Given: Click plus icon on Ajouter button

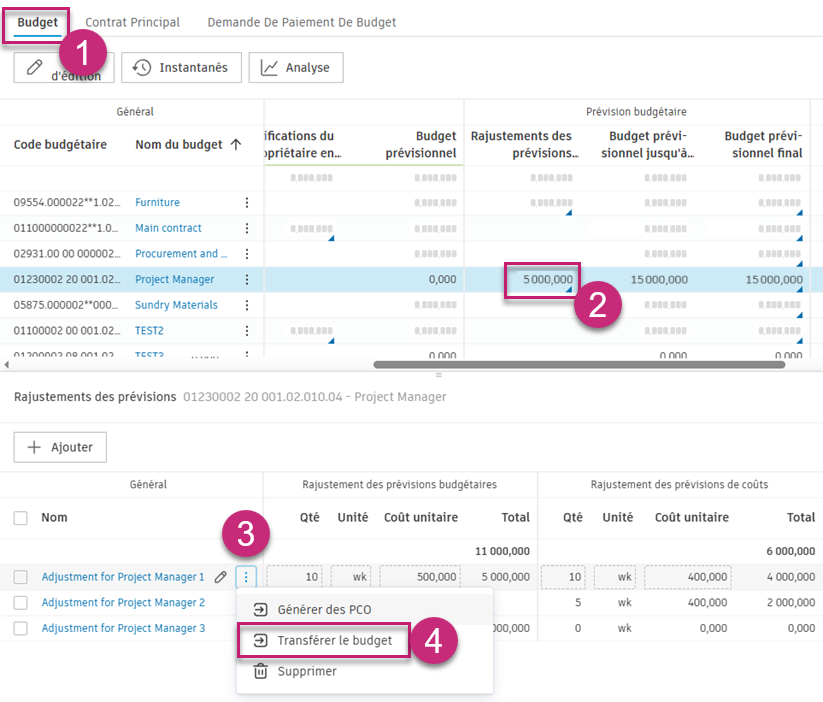Looking at the screenshot, I should click(34, 447).
